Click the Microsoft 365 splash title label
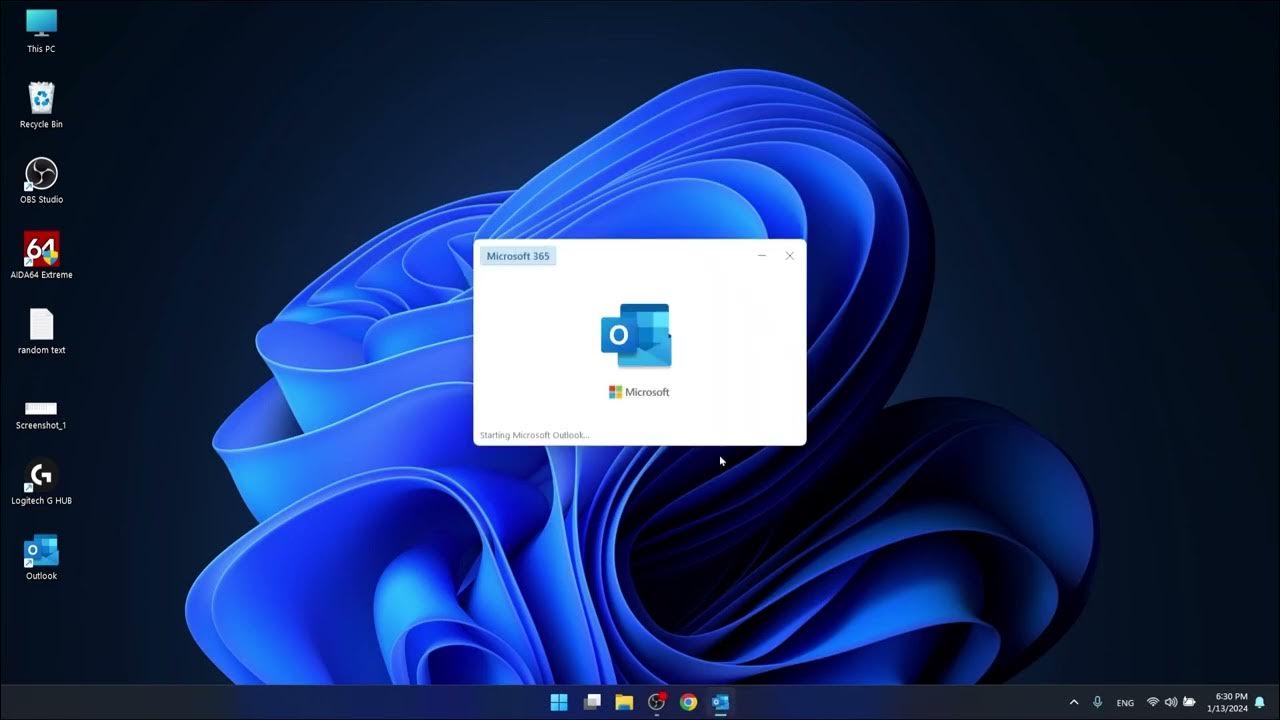The image size is (1280, 720). [x=518, y=256]
